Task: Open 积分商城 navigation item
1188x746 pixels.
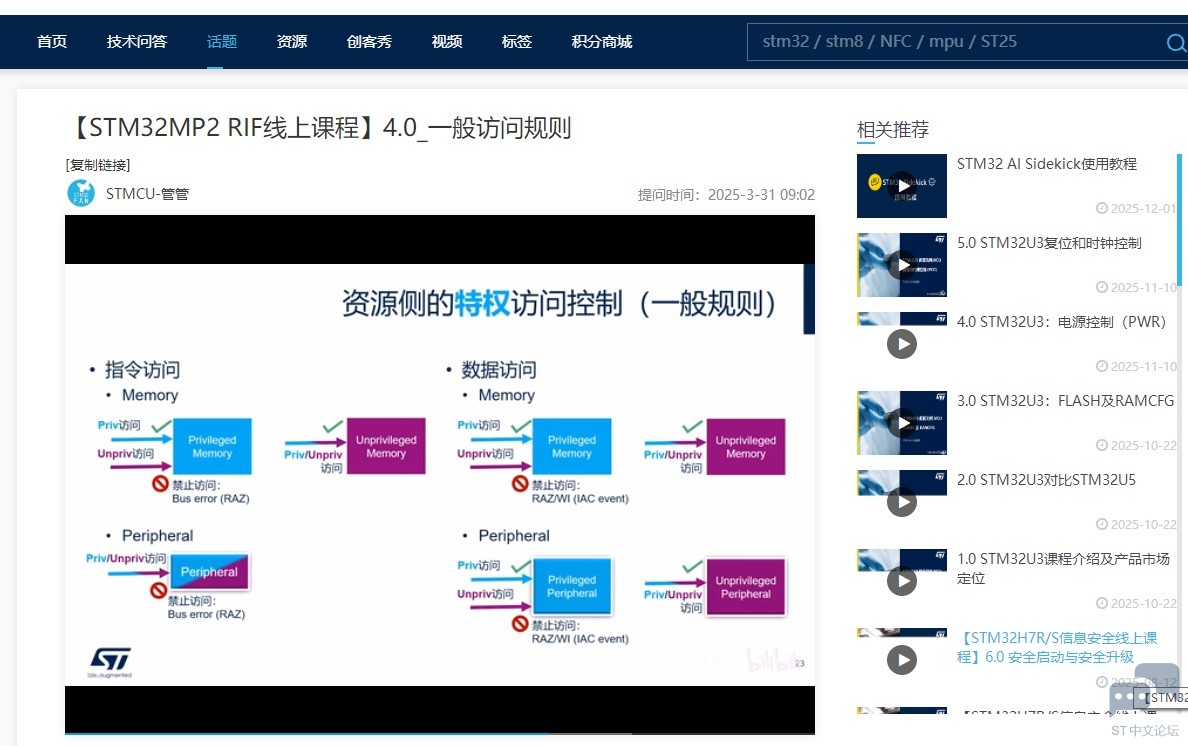Action: tap(602, 42)
